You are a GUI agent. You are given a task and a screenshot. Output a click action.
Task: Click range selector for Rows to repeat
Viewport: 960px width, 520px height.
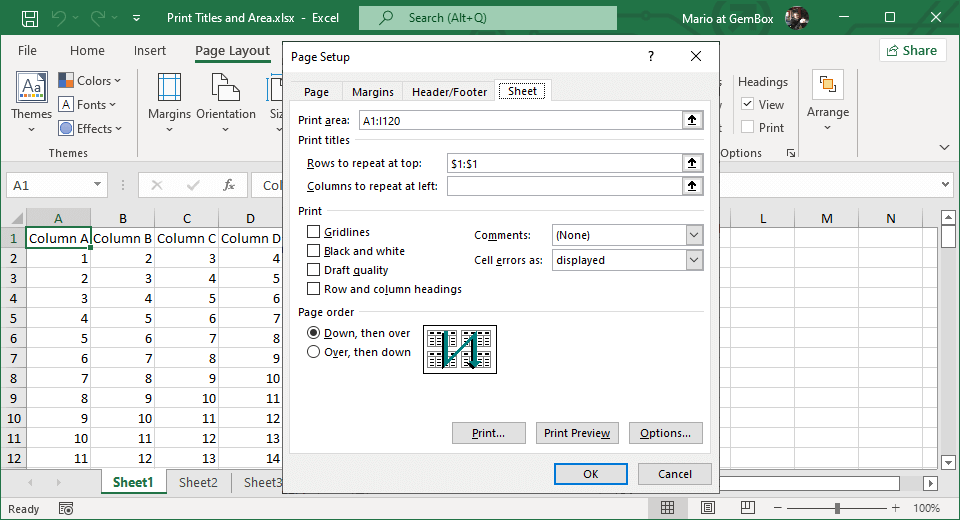click(x=691, y=163)
